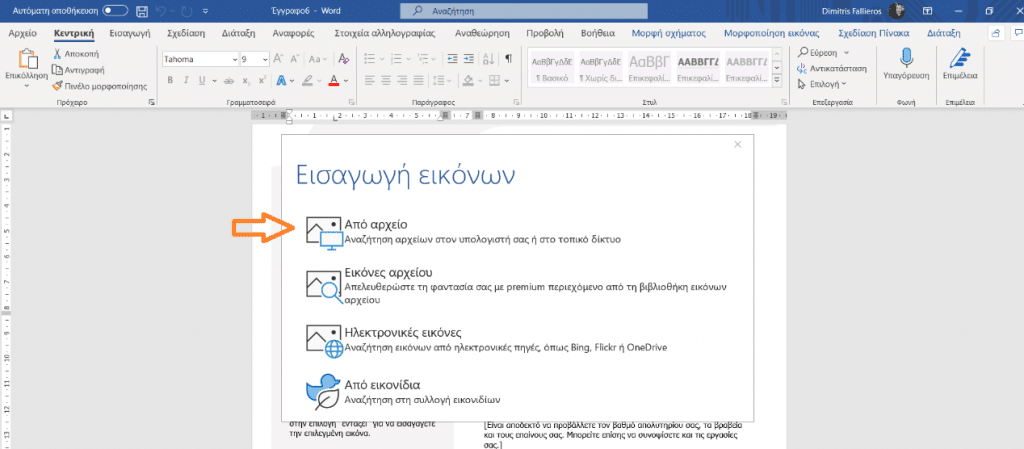Image resolution: width=1024 pixels, height=449 pixels.
Task: Select Πινέλο μορφοποίησης format painter
Action: (100, 85)
